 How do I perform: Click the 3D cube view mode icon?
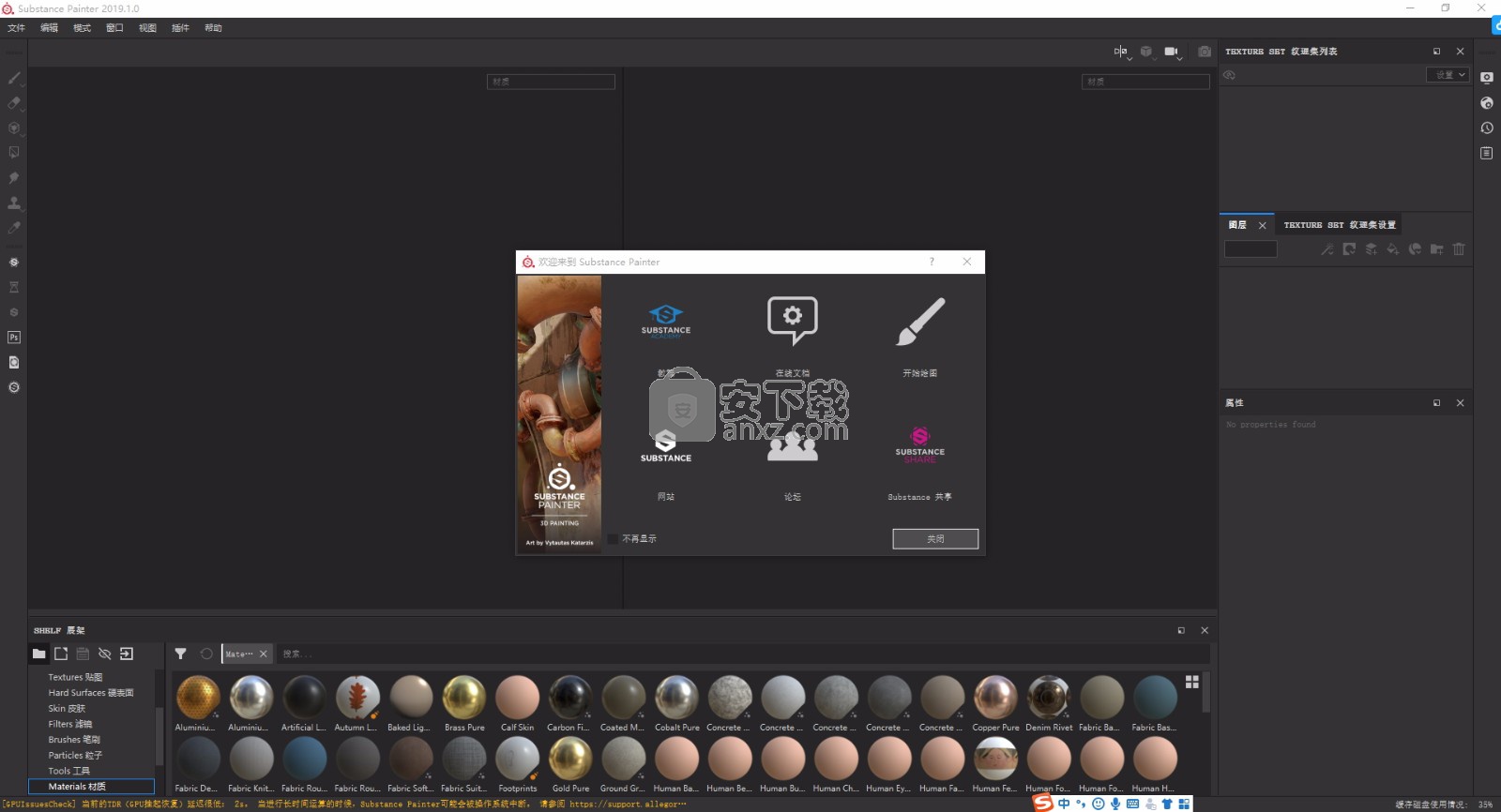coord(1145,52)
